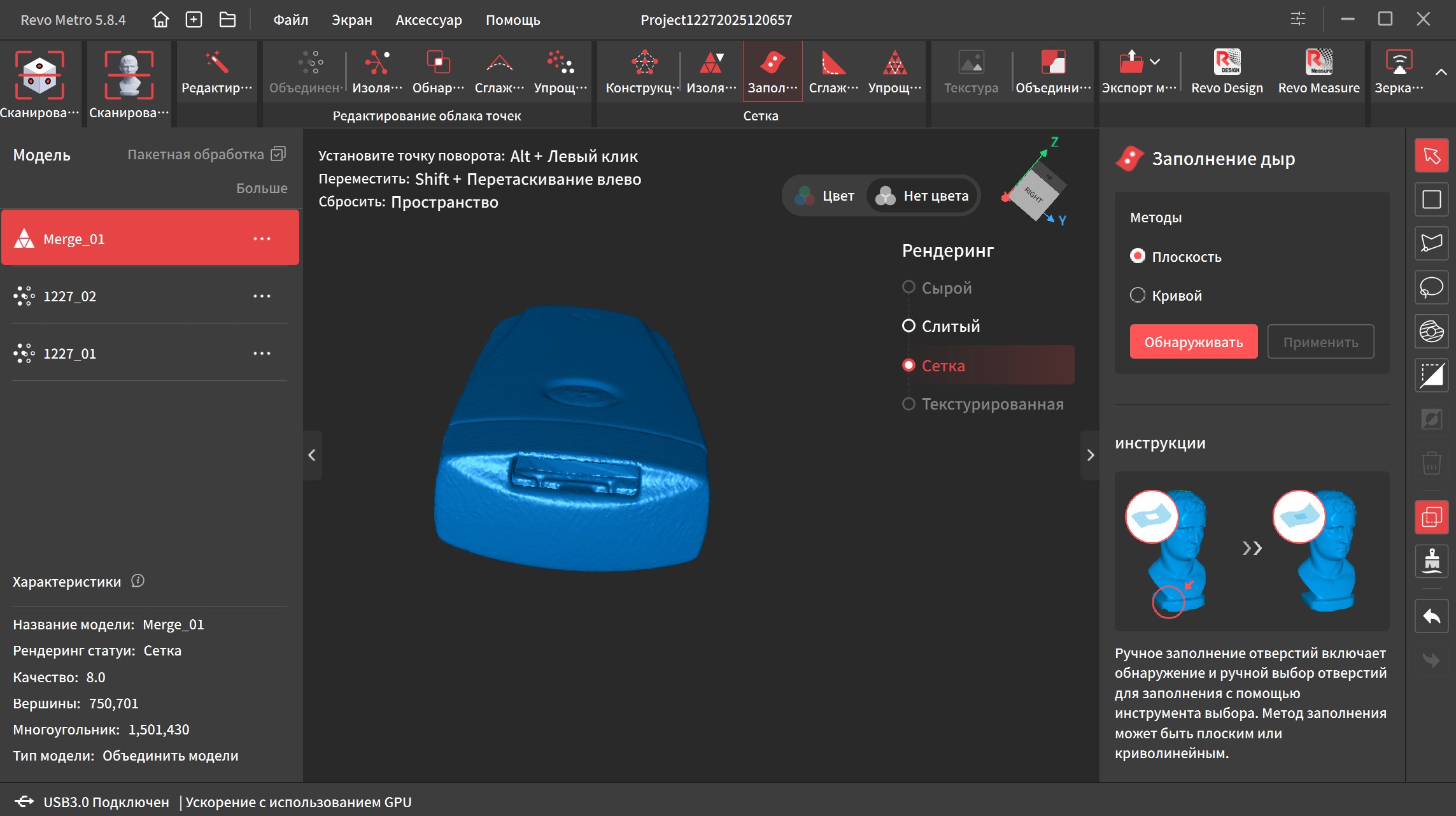1456x816 pixels.
Task: Open the Файл menu
Action: [x=290, y=20]
